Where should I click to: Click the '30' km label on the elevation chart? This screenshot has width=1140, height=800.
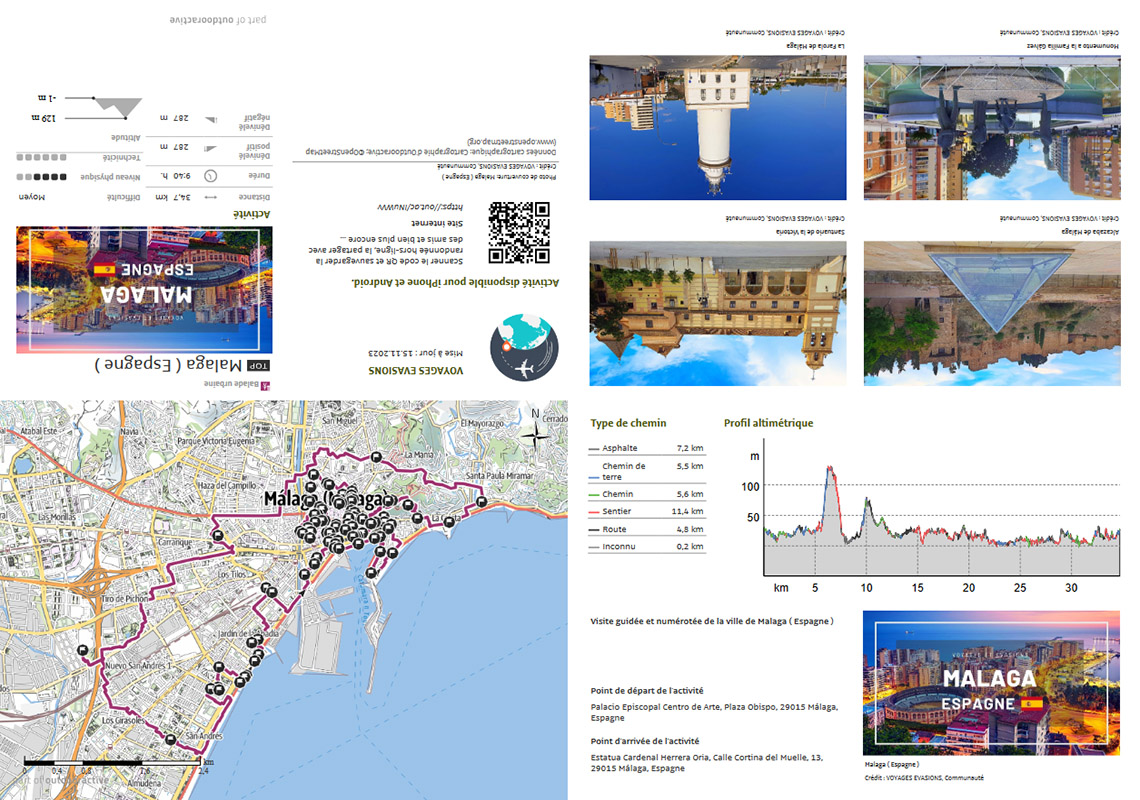(1071, 588)
